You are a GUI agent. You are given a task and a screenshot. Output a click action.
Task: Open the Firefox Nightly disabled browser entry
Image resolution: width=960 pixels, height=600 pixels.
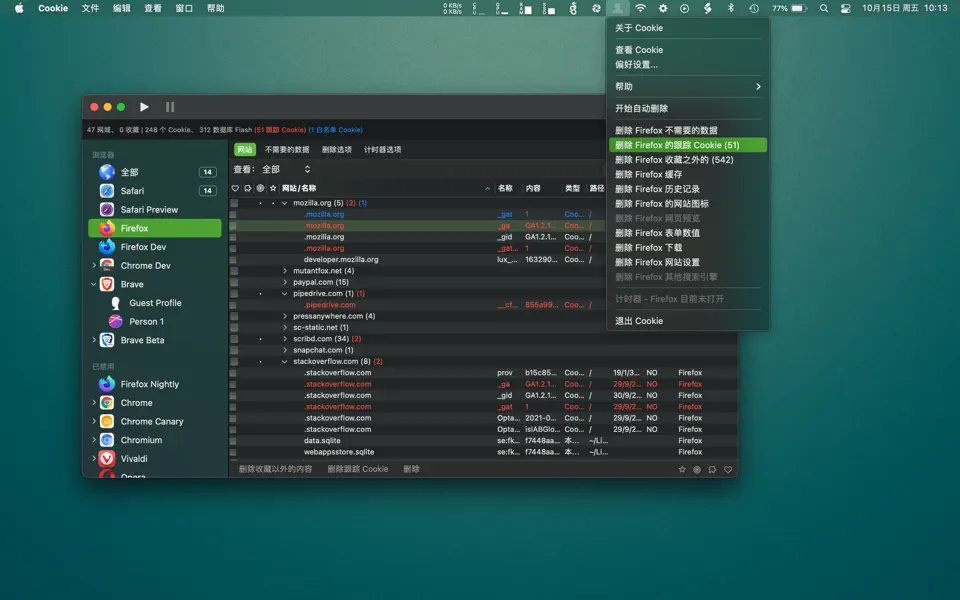point(149,384)
